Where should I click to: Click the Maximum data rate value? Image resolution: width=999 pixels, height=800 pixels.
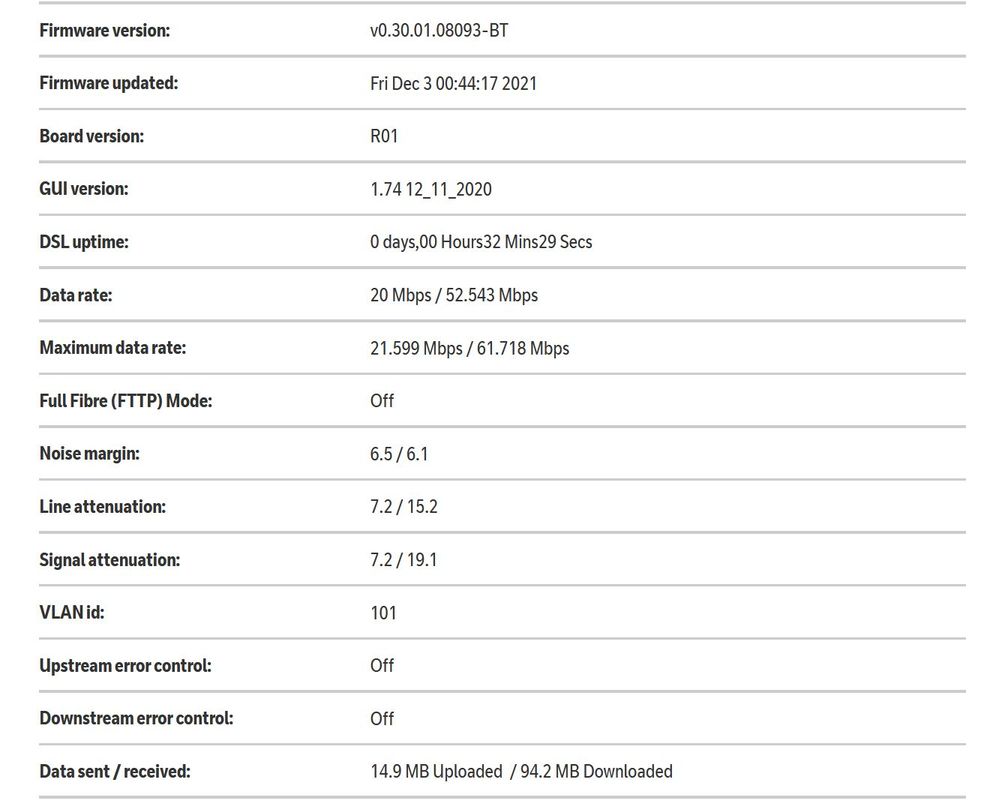pos(469,348)
